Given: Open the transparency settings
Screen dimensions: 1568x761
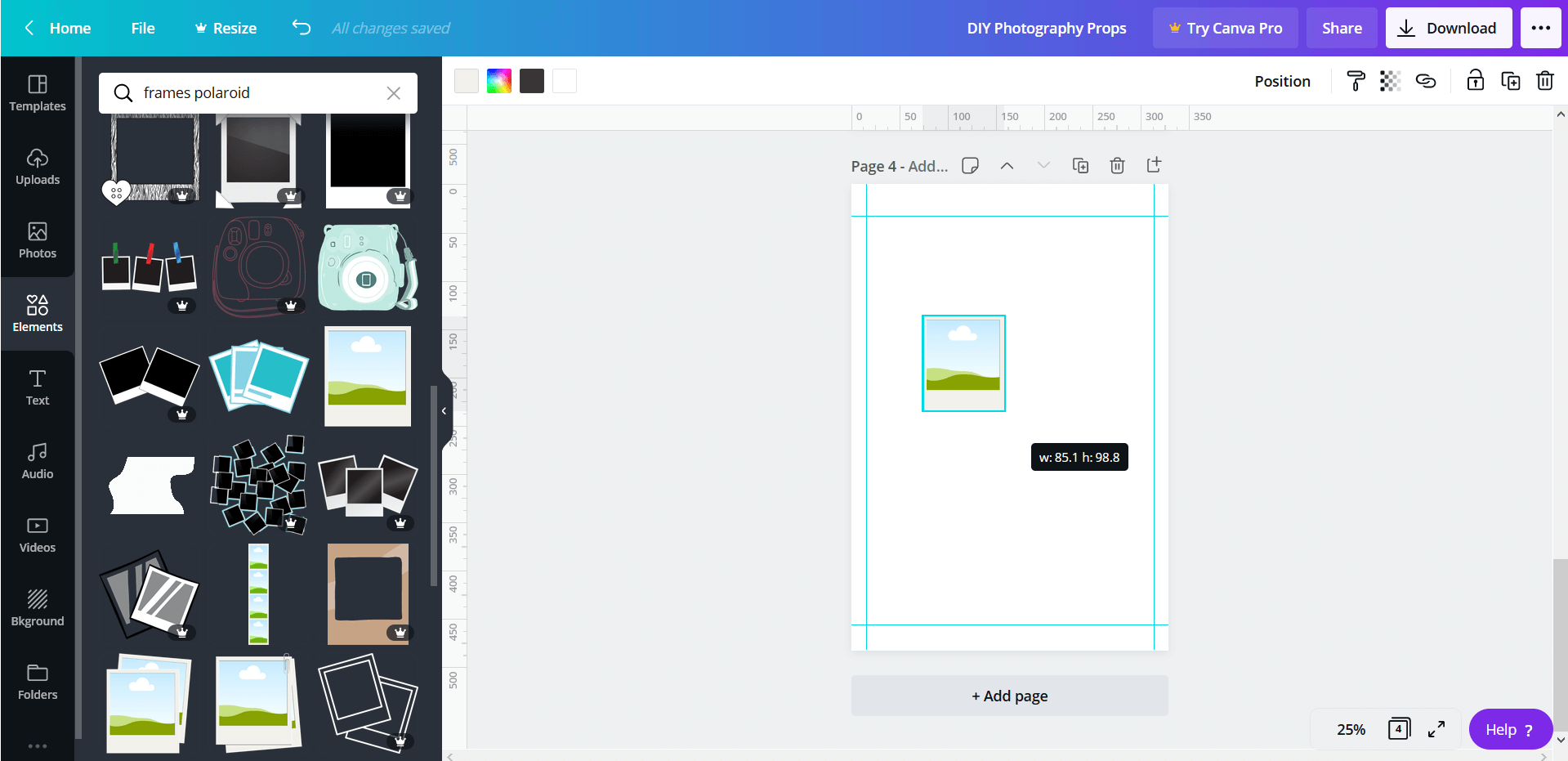Looking at the screenshot, I should (x=1389, y=81).
